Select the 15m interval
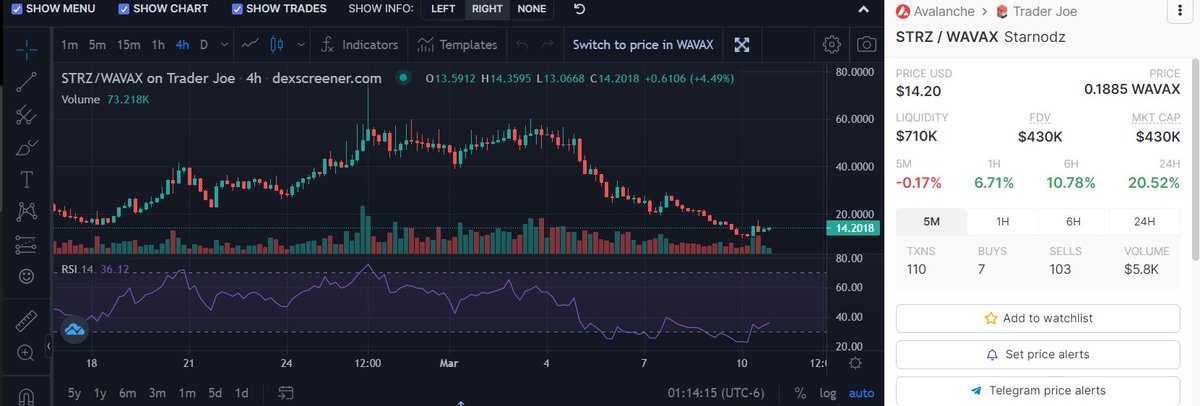Screen dimensions: 1200x406 [128, 45]
